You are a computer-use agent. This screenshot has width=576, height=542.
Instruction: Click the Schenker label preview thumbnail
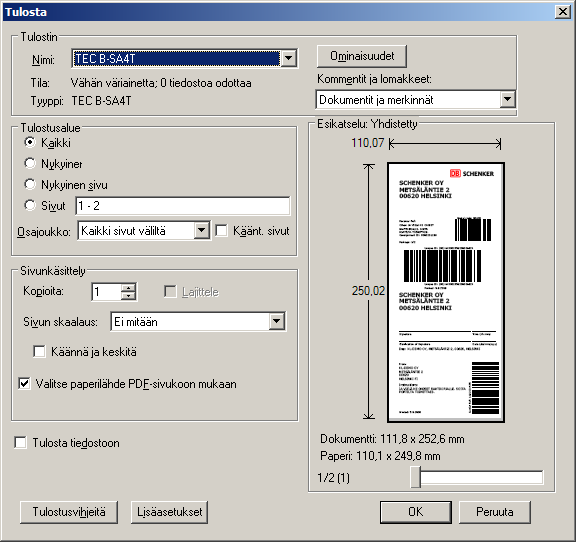[x=446, y=292]
